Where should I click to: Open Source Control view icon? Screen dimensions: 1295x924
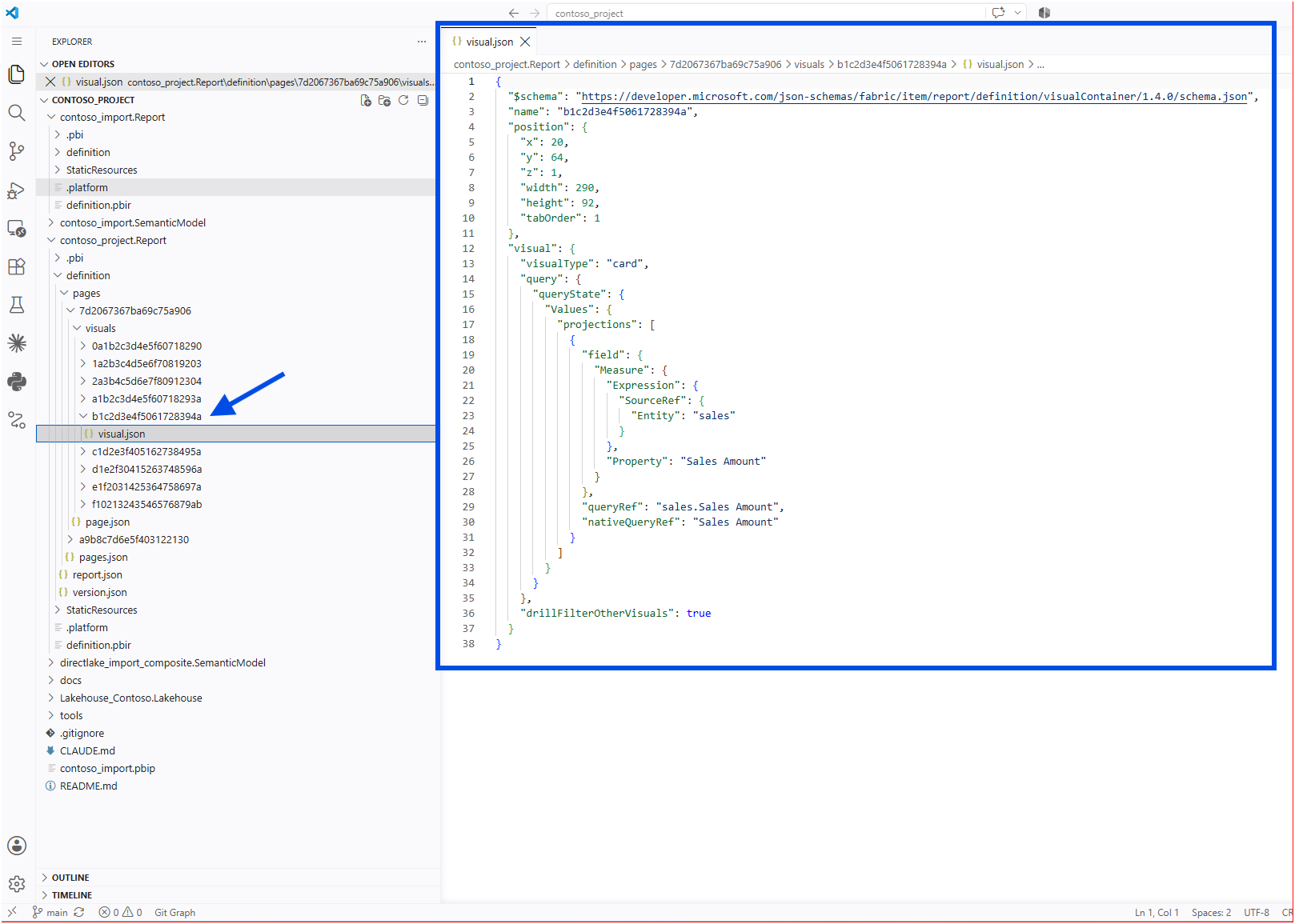(x=17, y=151)
